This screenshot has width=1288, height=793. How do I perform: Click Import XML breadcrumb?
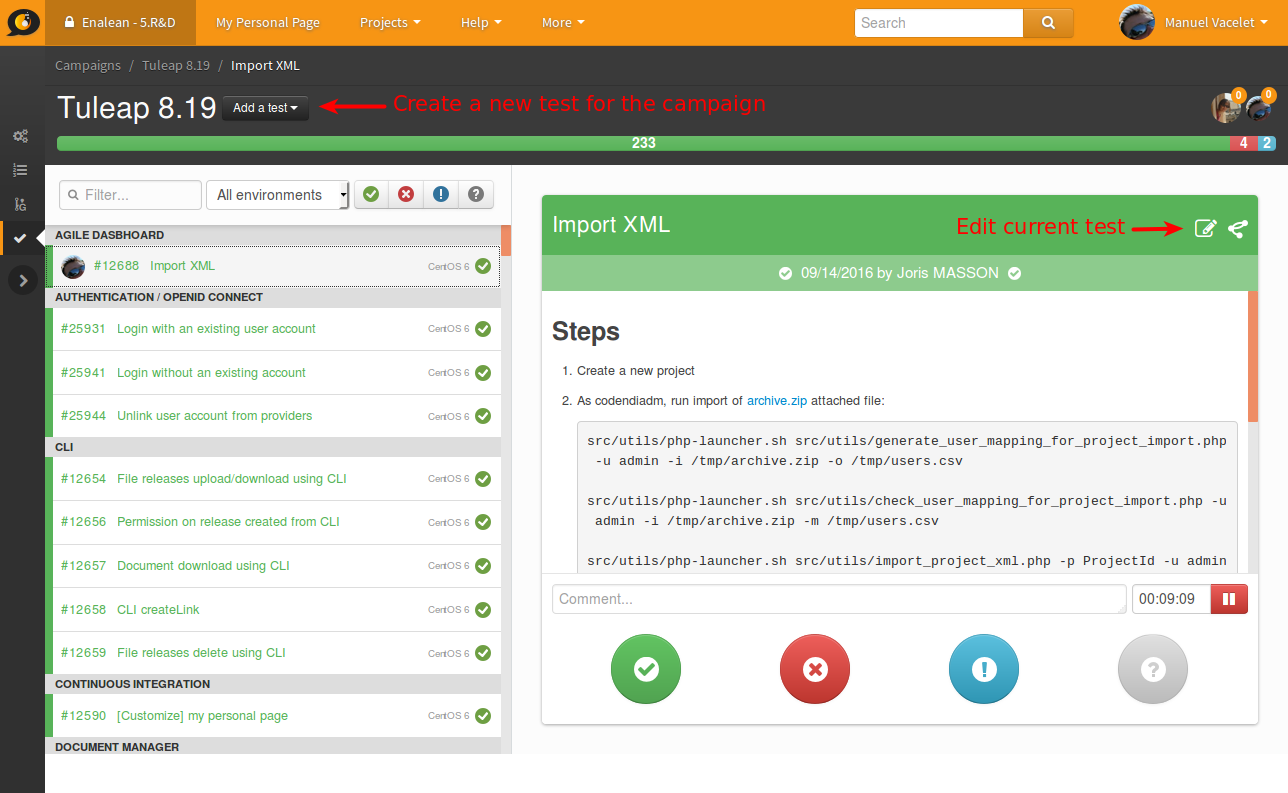click(x=265, y=65)
